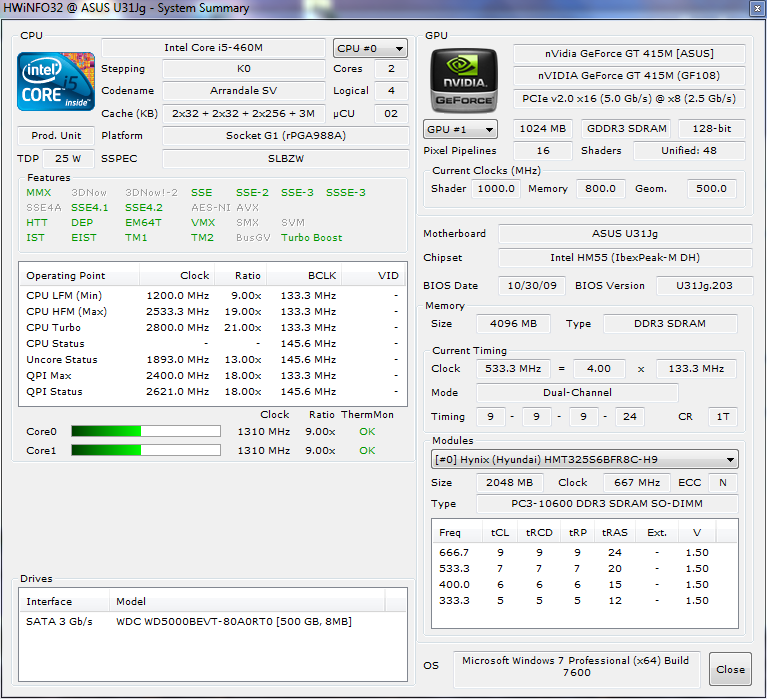767x699 pixels.
Task: Click the EM64T feature label
Action: [143, 223]
